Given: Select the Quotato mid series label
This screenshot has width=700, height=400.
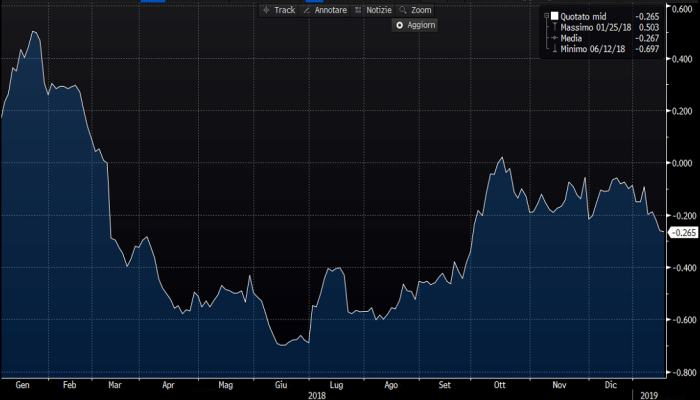Looking at the screenshot, I should (x=584, y=15).
